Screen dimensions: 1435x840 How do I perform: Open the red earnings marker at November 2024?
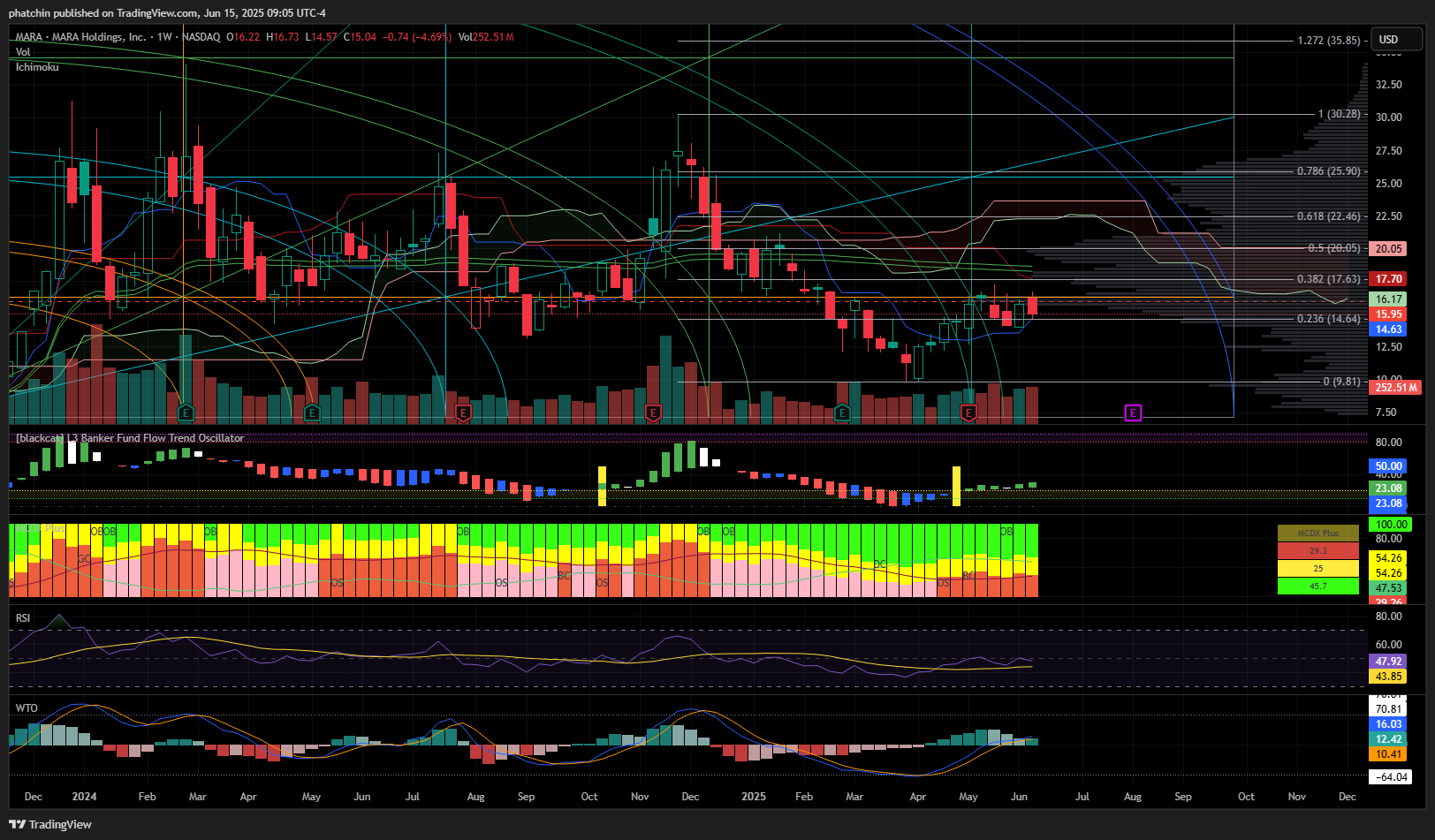653,412
